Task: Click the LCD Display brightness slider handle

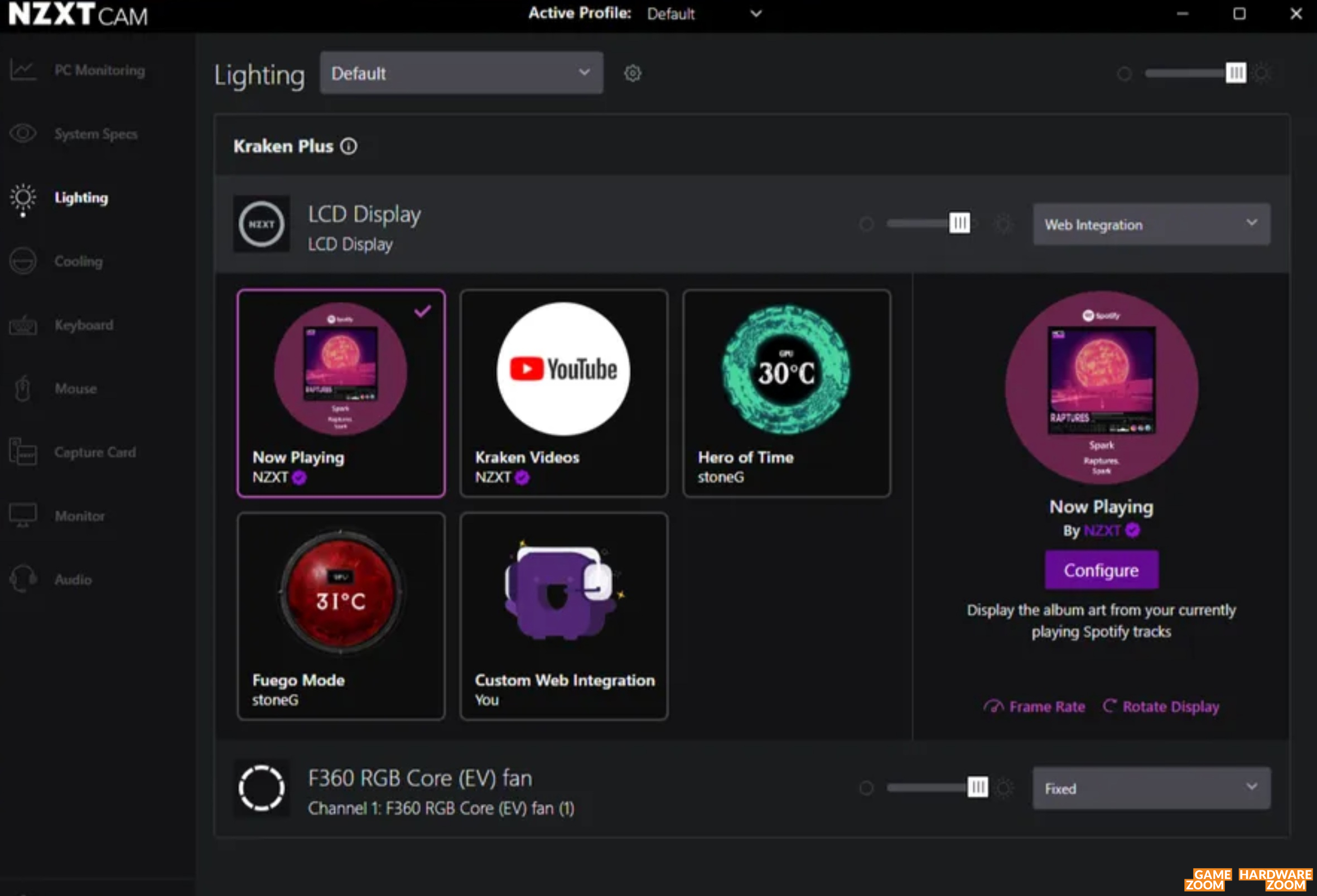Action: click(959, 223)
